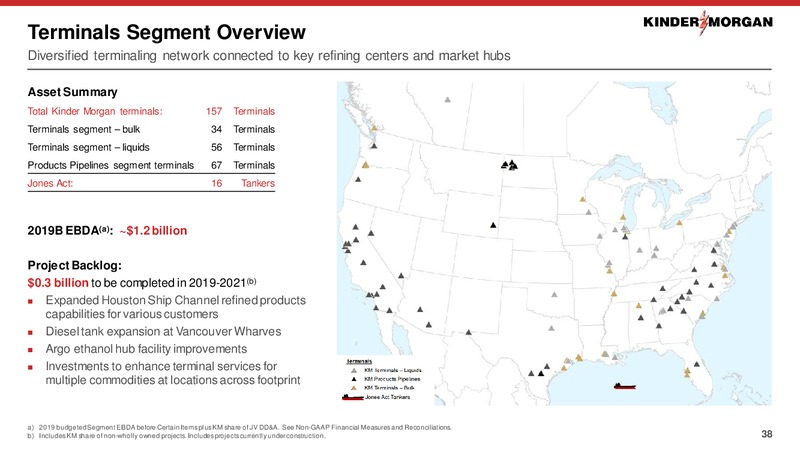Screen dimensions: 800x450
Task: Click the lone black triangle marker in Wyoming
Action: click(493, 225)
